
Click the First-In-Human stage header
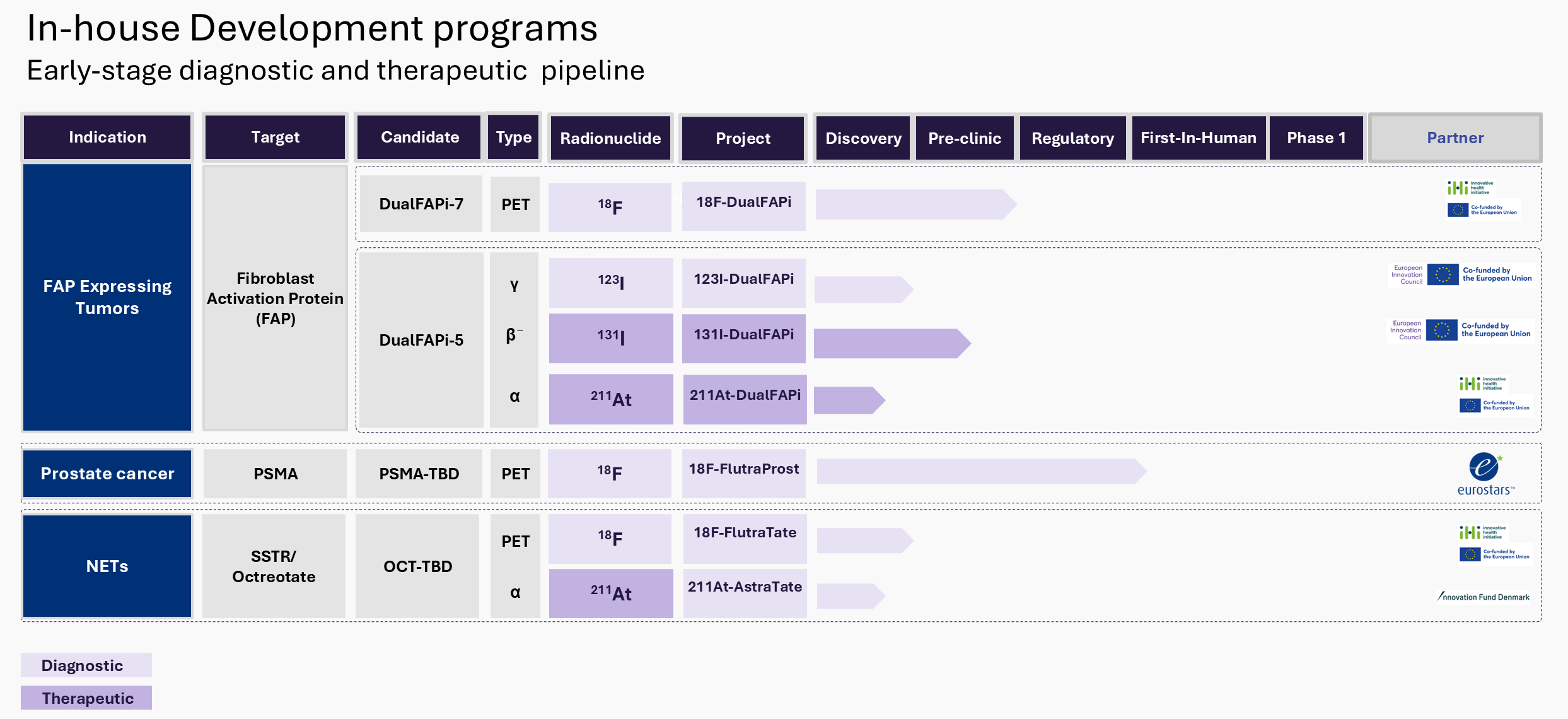click(x=1198, y=137)
